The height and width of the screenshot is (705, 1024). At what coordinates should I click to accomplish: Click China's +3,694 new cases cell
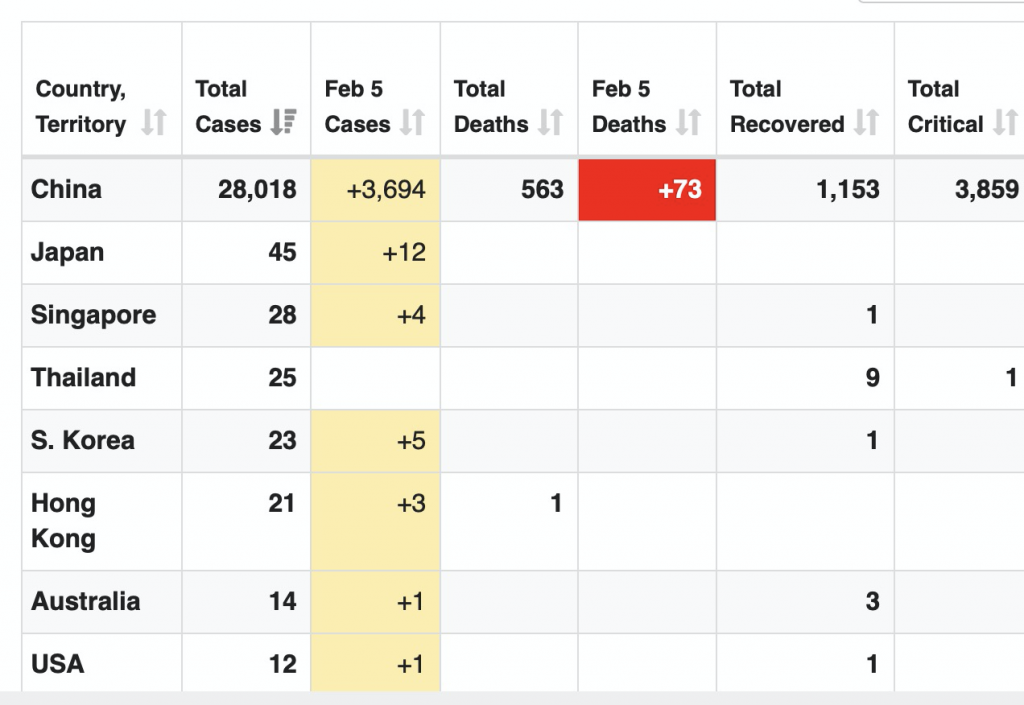[386, 190]
